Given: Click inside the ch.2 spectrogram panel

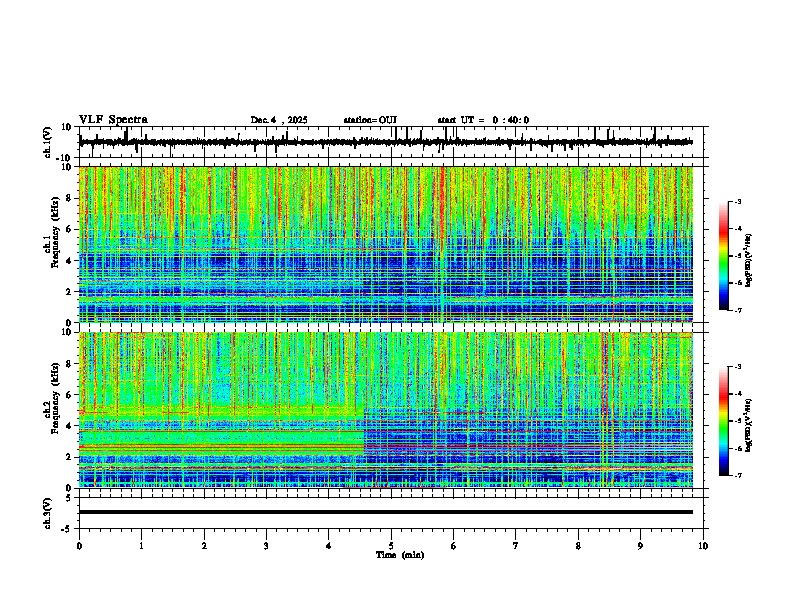Looking at the screenshot, I should (386, 410).
